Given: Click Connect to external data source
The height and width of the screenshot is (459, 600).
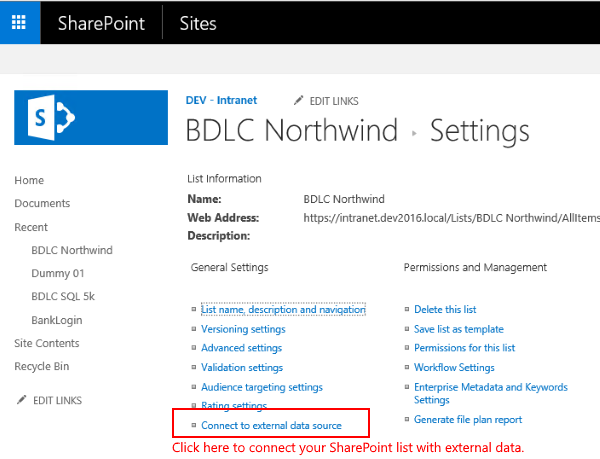Looking at the screenshot, I should point(271,426).
